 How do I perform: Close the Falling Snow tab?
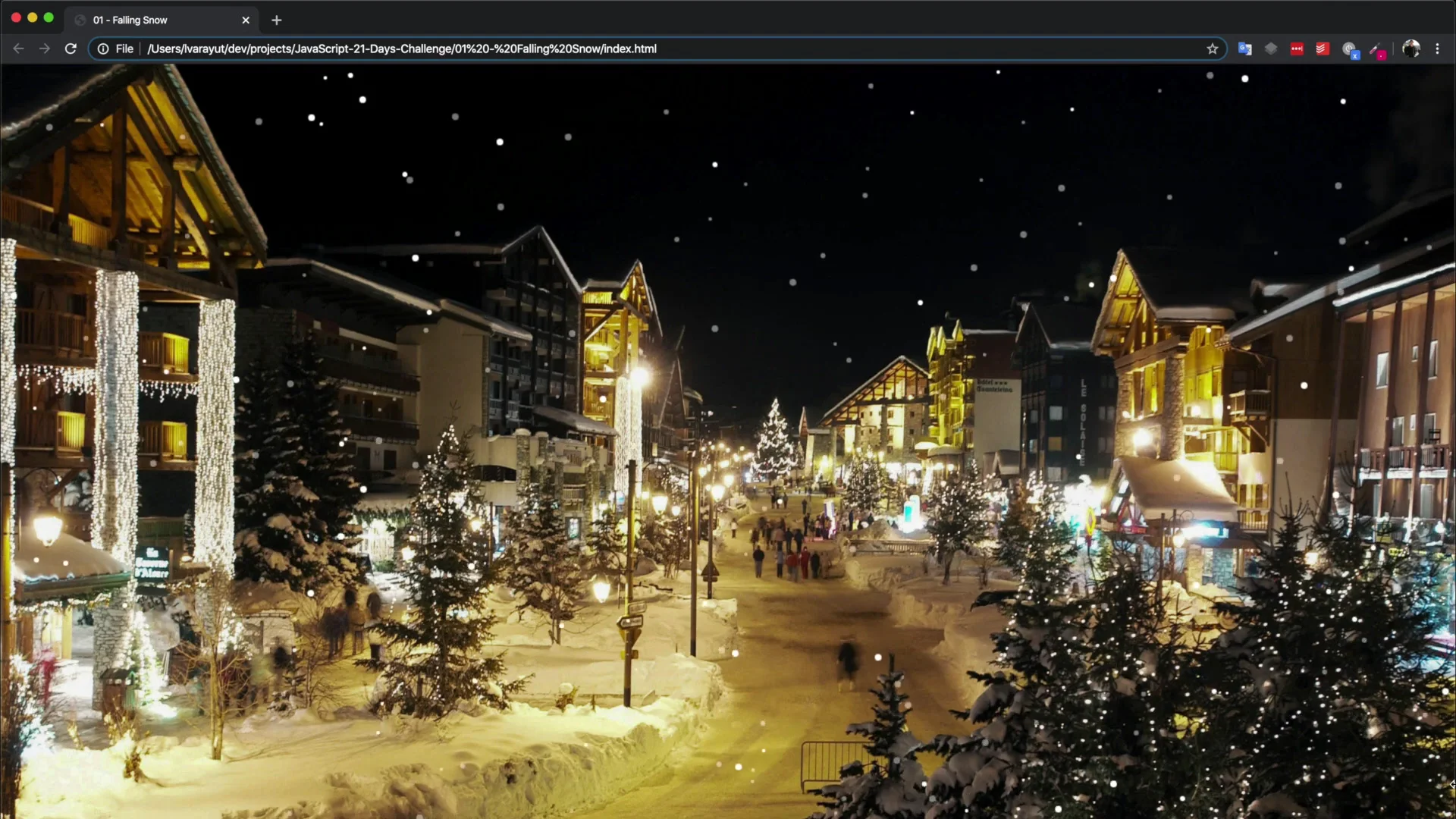coord(246,20)
